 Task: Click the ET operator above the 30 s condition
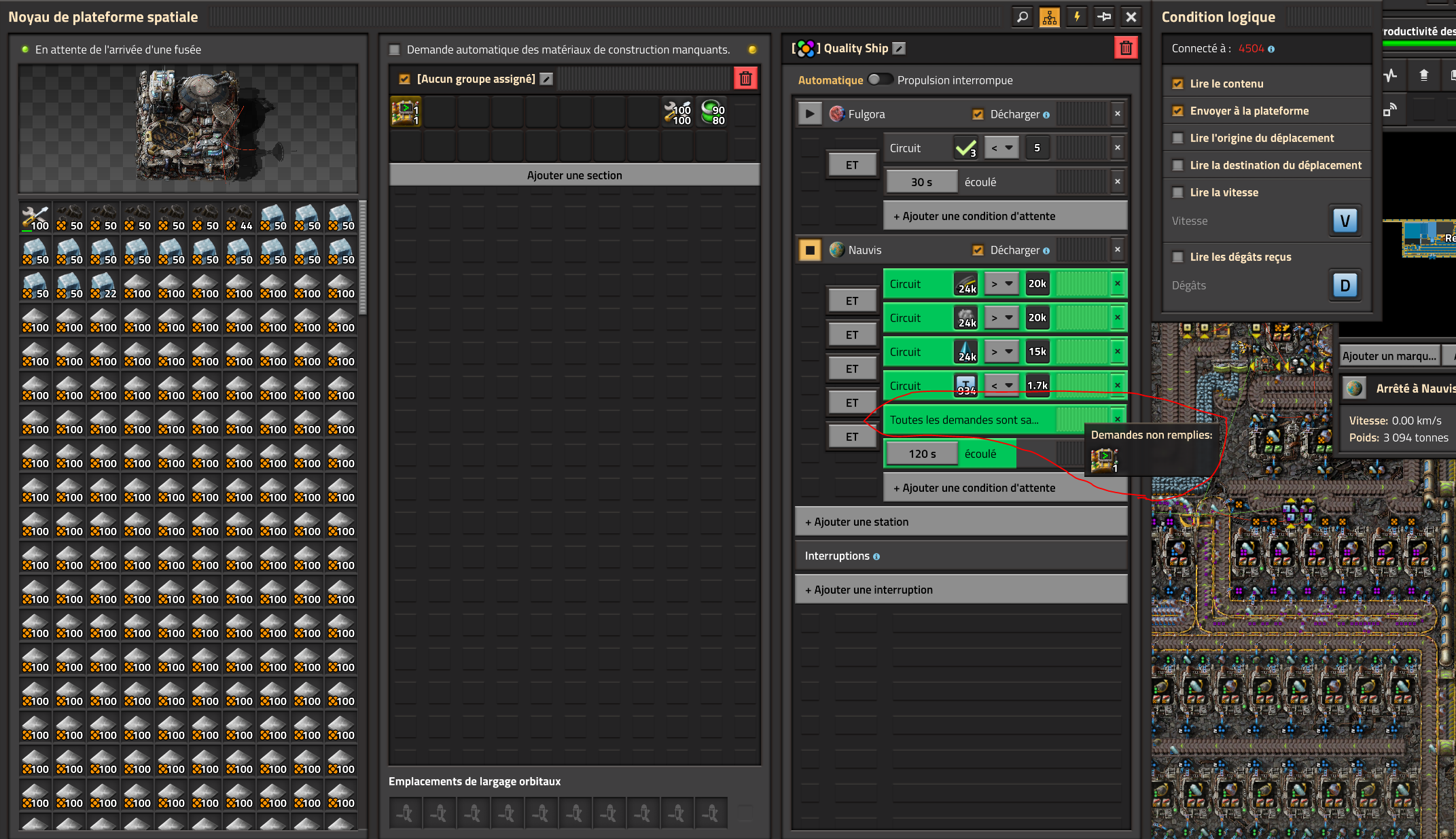coord(851,165)
